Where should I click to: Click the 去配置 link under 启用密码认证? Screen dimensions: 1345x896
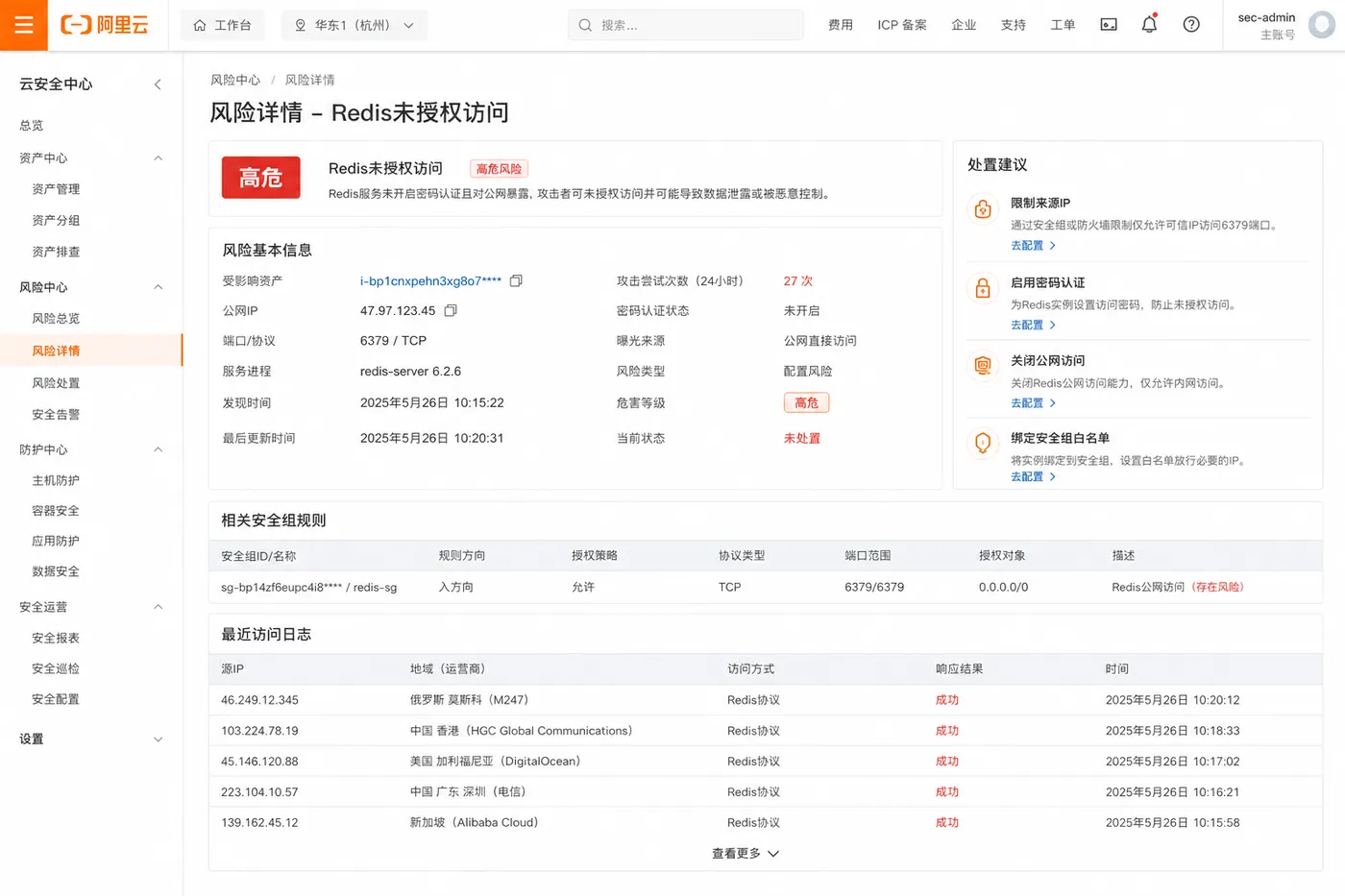[1033, 326]
